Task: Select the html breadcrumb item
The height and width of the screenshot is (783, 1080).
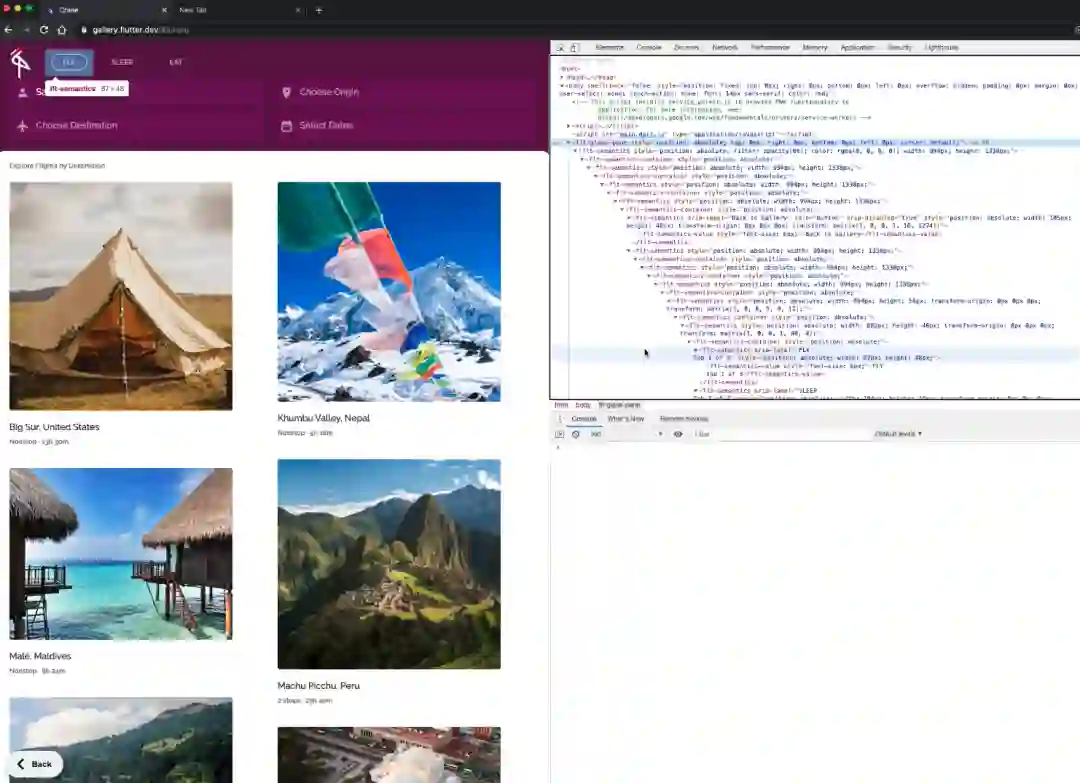Action: click(561, 405)
